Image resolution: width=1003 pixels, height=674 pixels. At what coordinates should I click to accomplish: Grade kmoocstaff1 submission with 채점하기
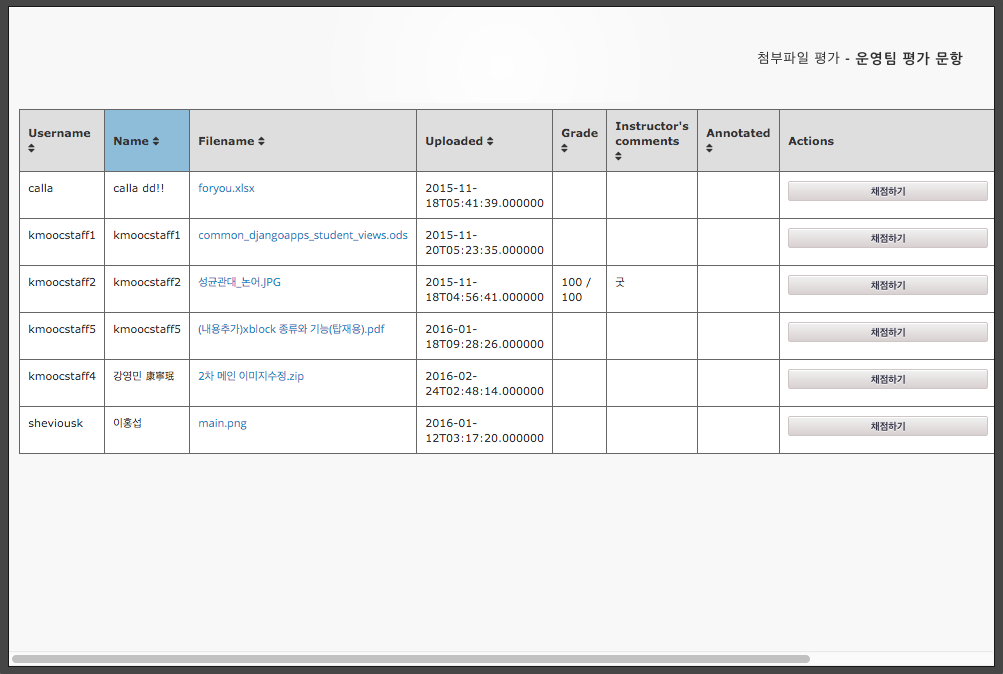(887, 238)
